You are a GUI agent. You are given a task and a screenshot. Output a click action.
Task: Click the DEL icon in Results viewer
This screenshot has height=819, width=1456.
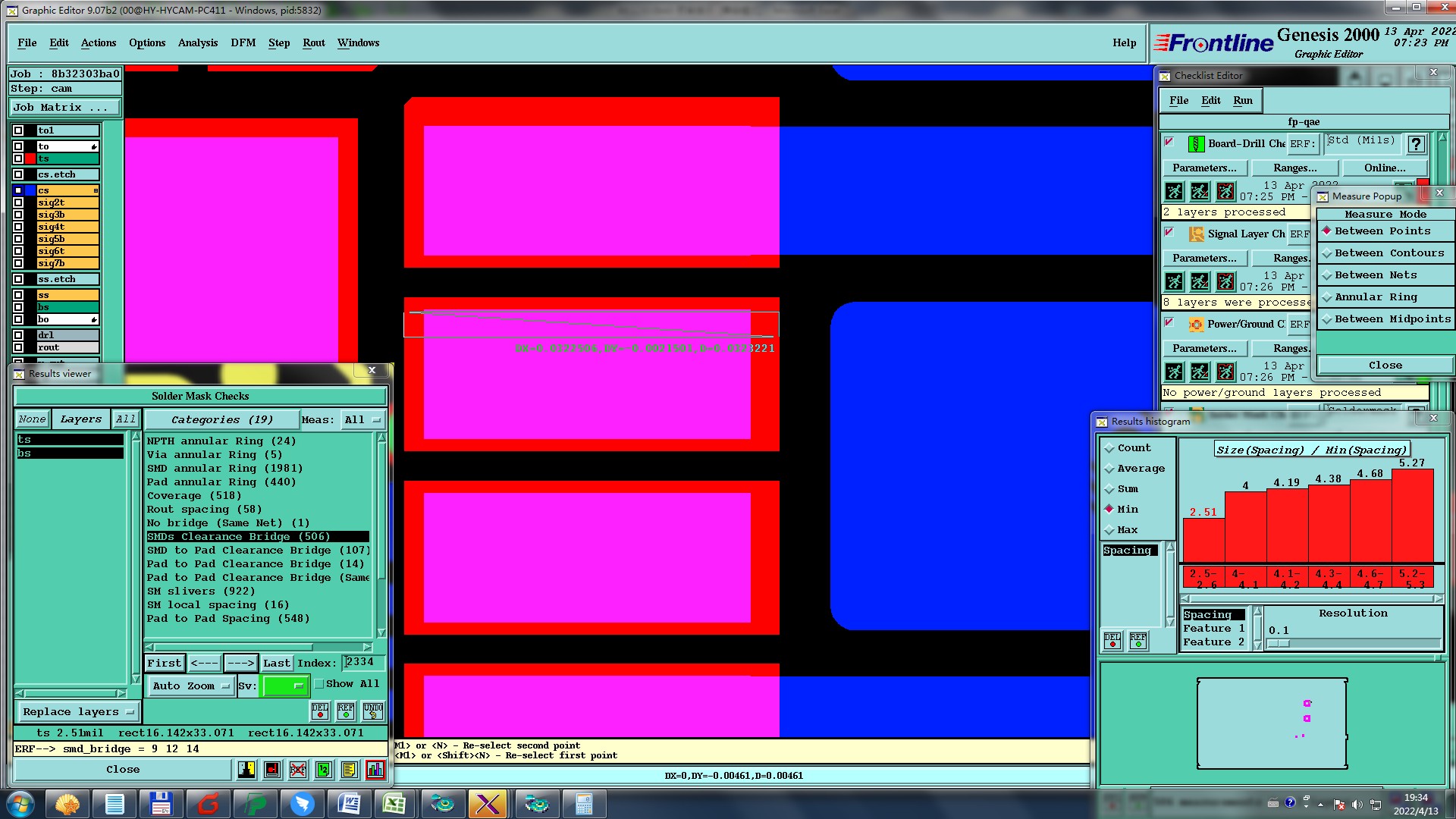[x=320, y=711]
